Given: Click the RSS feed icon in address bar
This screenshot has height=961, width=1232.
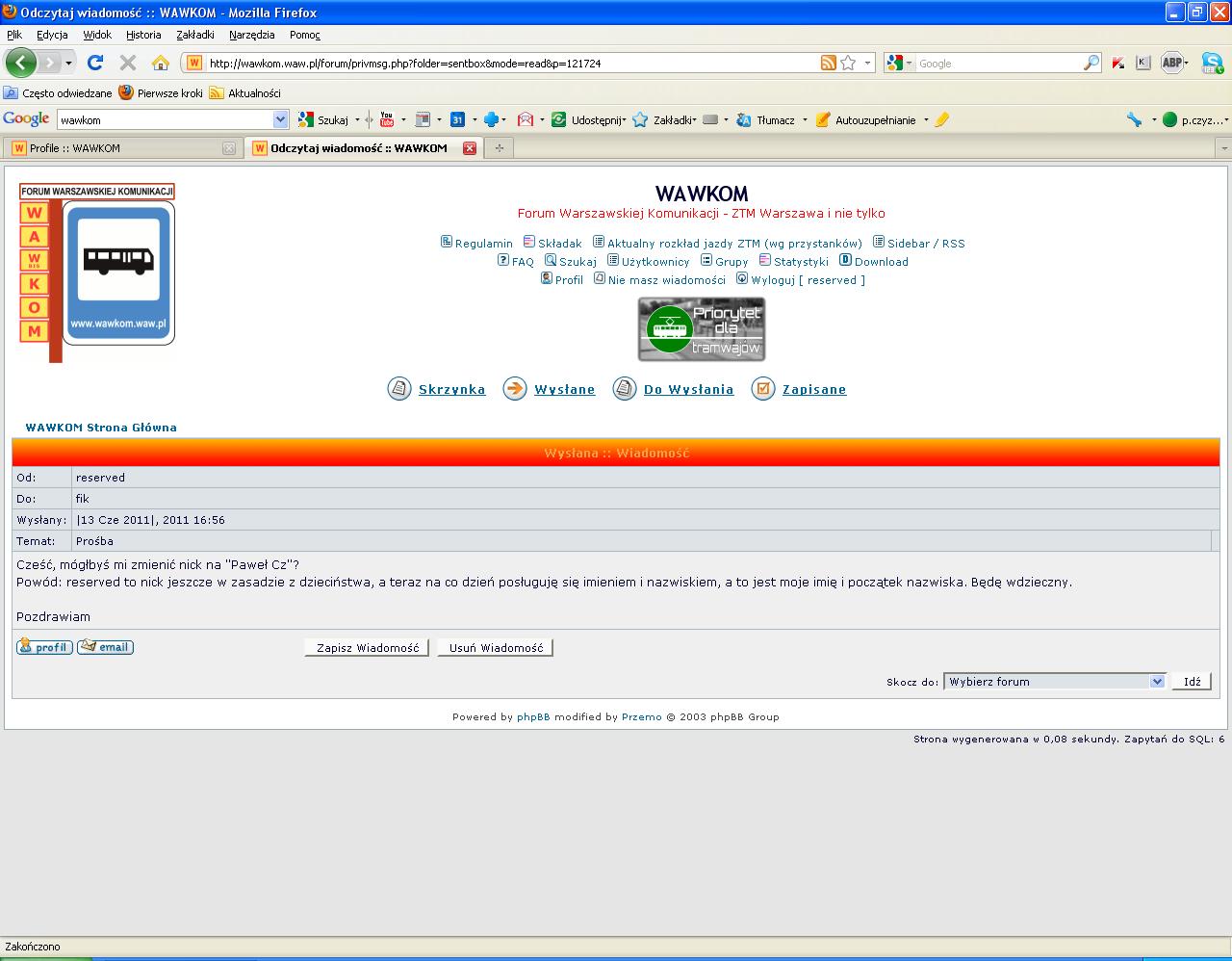Looking at the screenshot, I should tap(828, 63).
